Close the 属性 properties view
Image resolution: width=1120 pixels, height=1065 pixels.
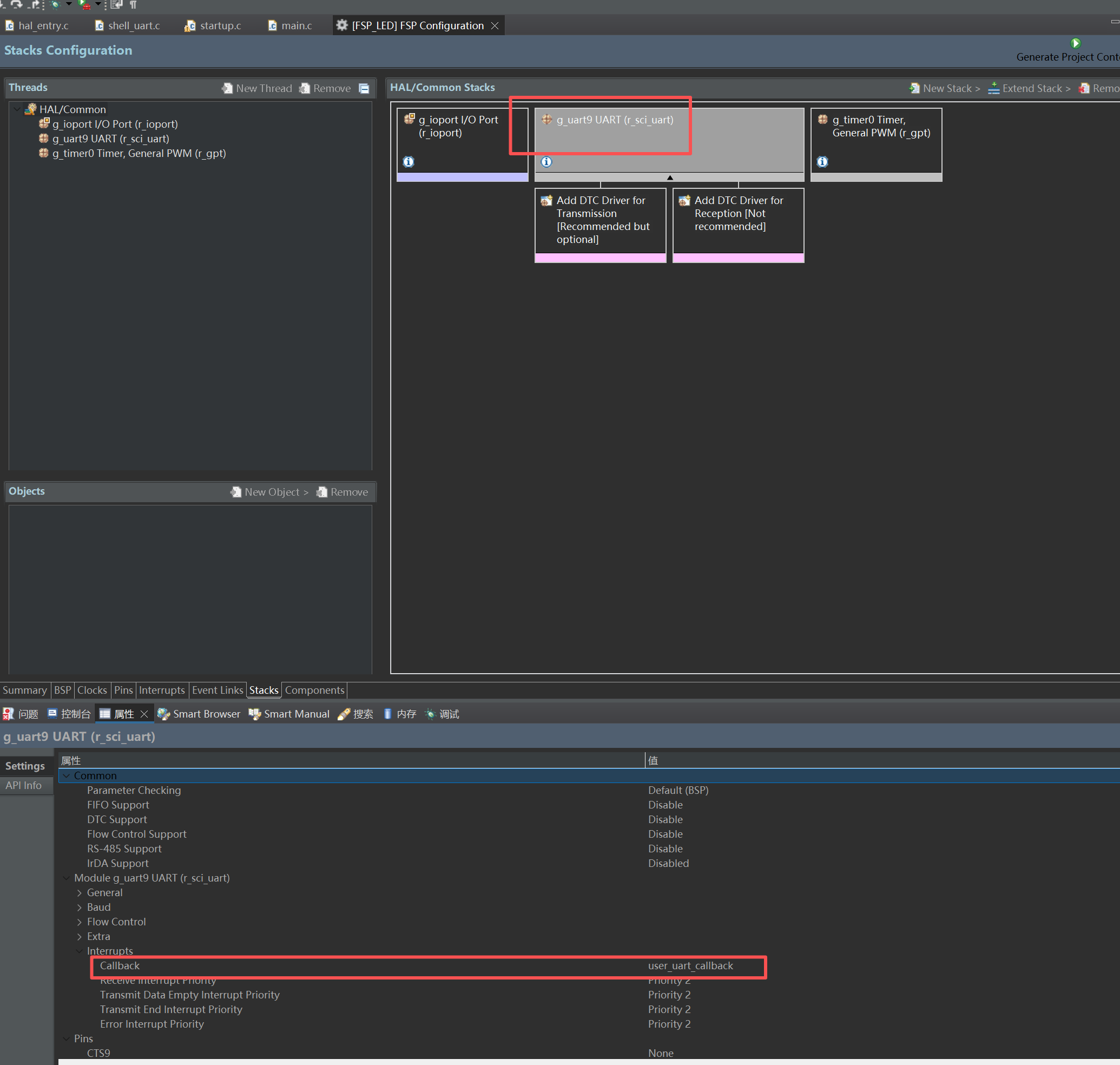[144, 714]
